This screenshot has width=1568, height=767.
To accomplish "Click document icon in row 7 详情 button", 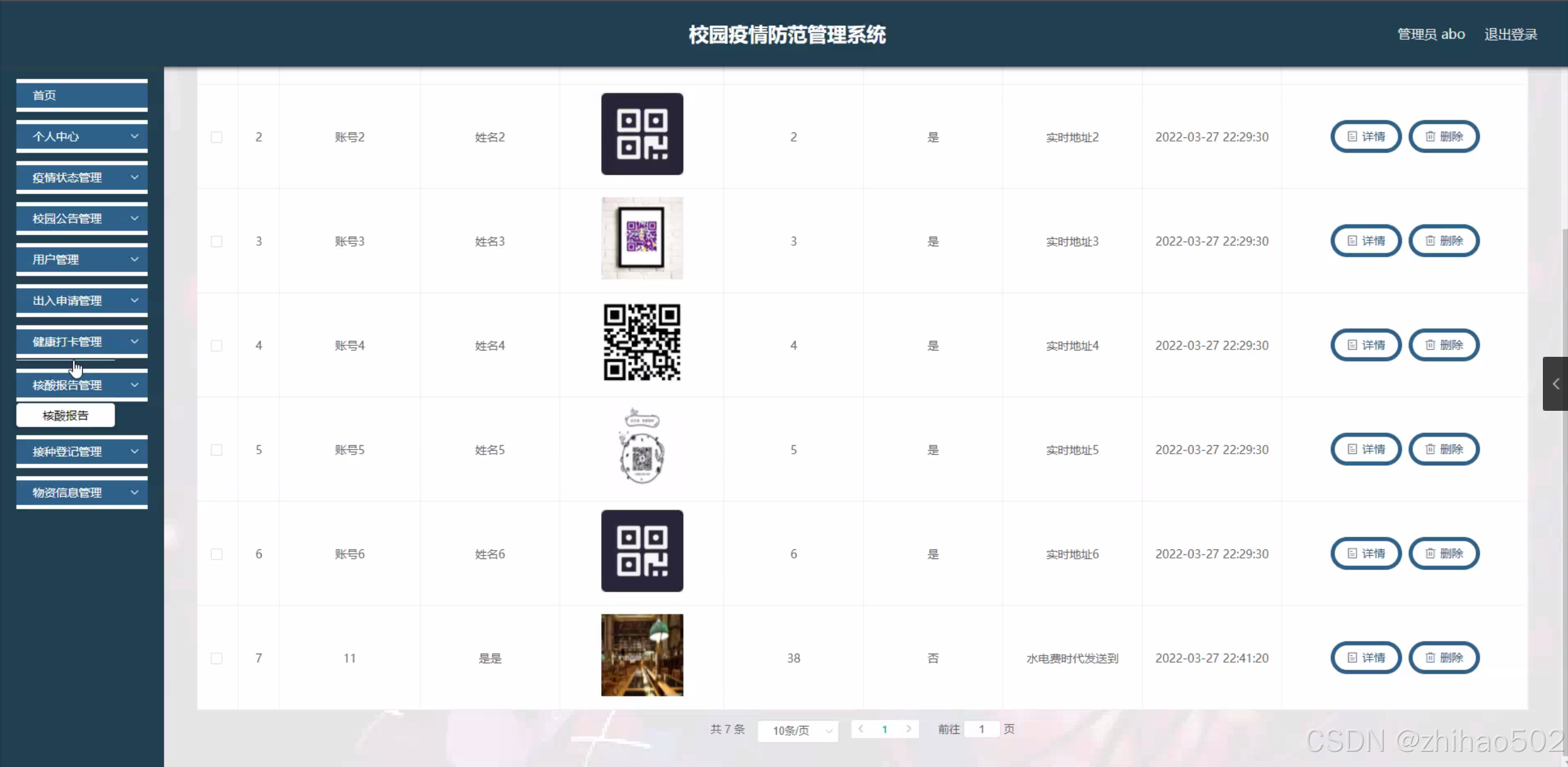I will pyautogui.click(x=1352, y=658).
